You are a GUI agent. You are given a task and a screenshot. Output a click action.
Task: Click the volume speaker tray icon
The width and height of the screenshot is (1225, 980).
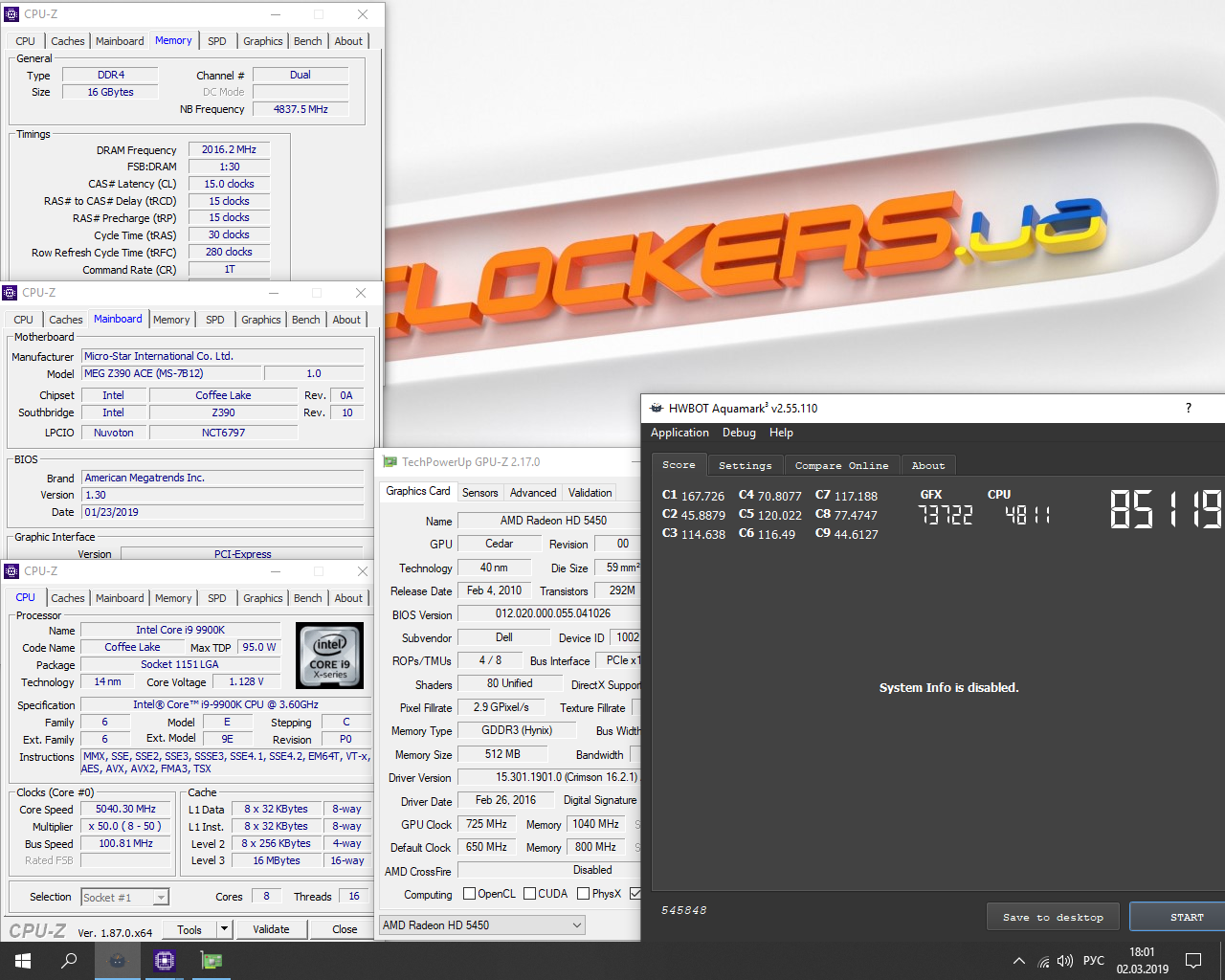pos(1065,961)
